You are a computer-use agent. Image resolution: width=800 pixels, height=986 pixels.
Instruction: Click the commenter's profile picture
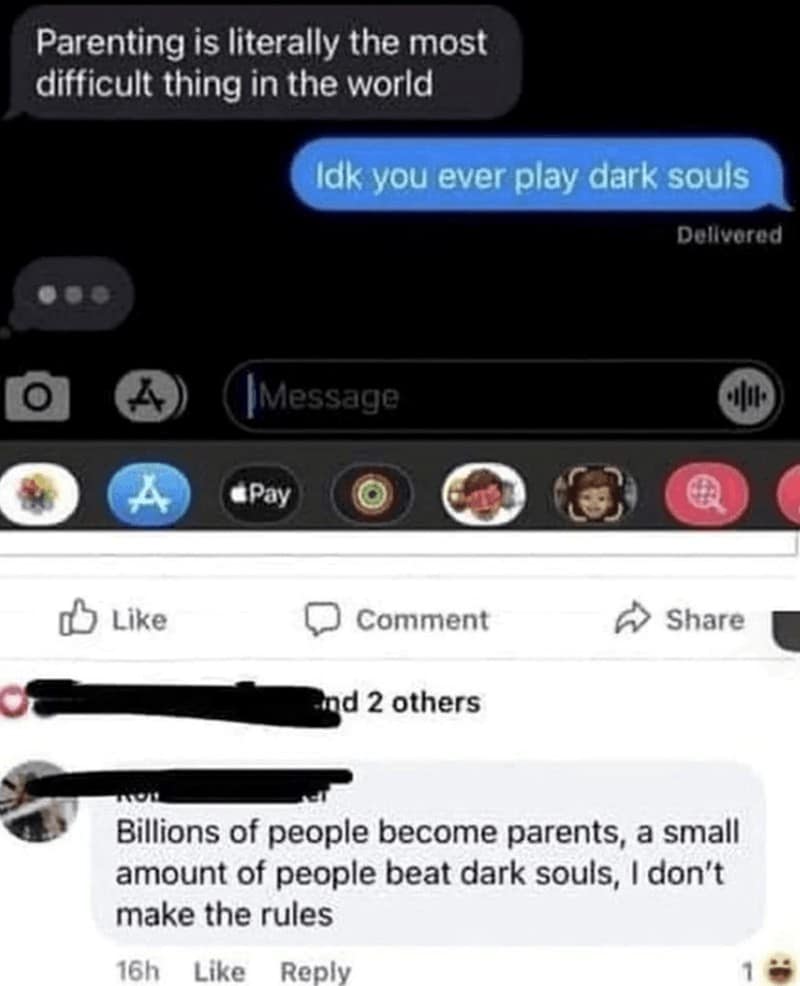pyautogui.click(x=38, y=801)
